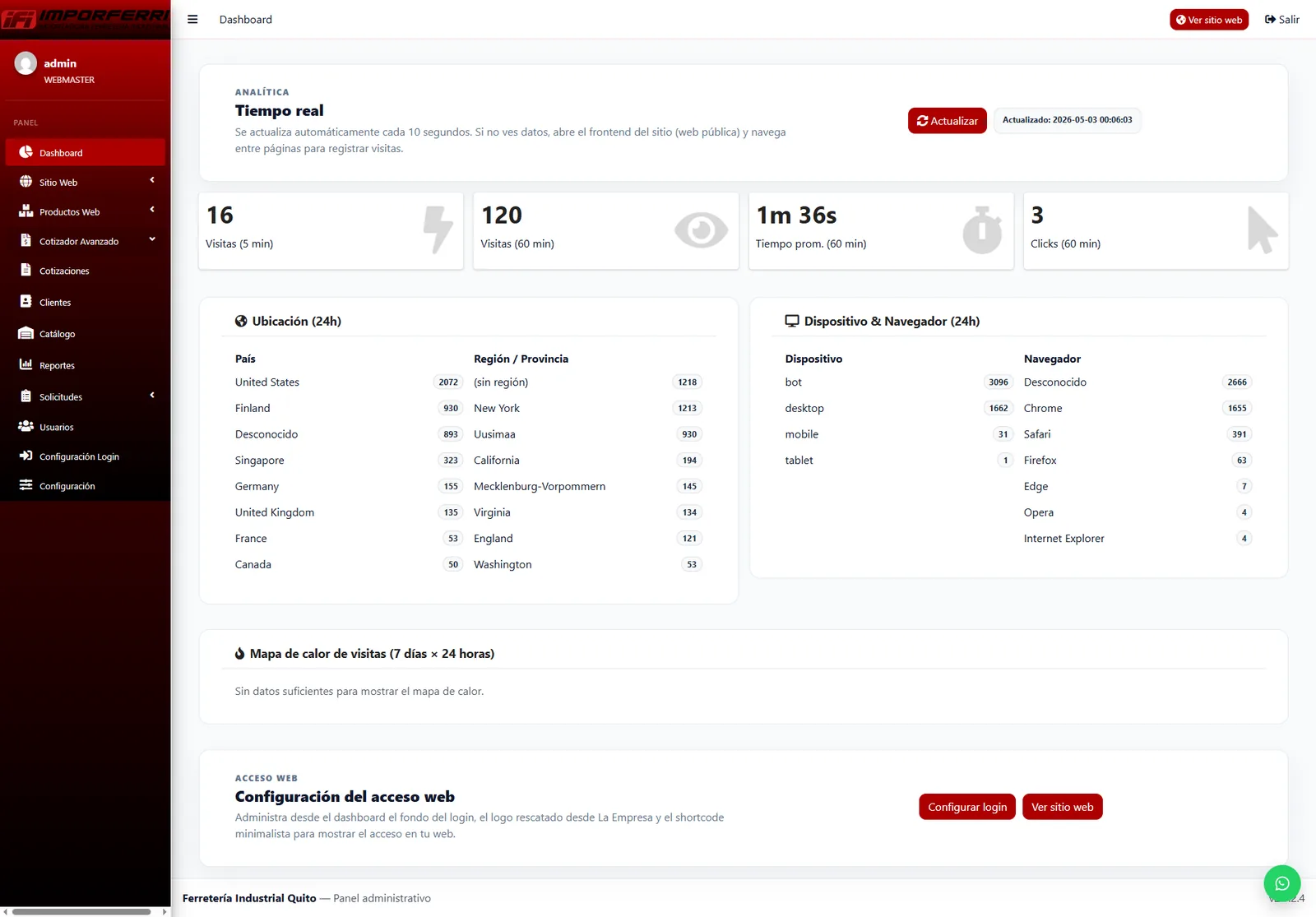Open the Dashboard menu item
1316x917 pixels.
coord(86,153)
